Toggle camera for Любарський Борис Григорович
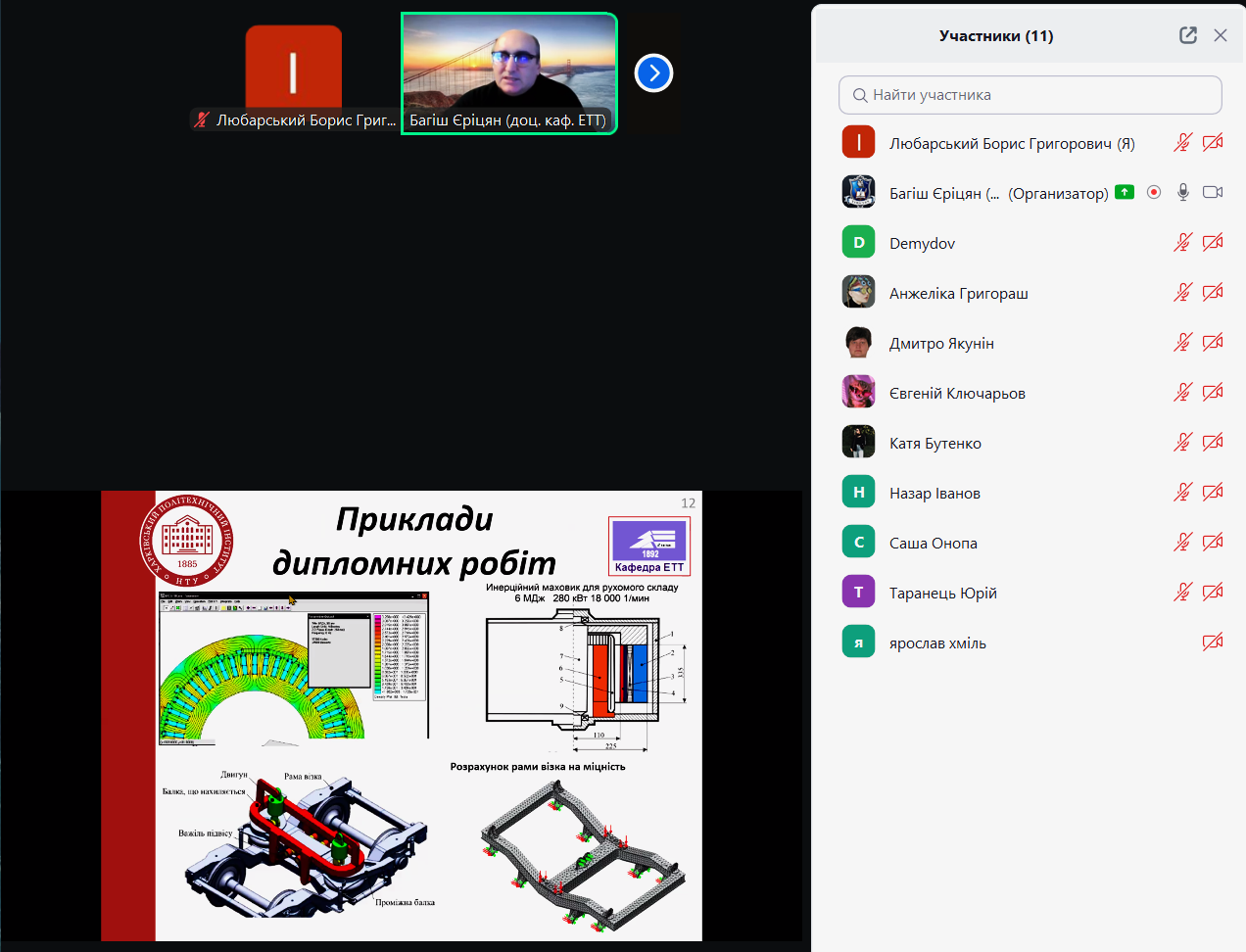 point(1213,143)
